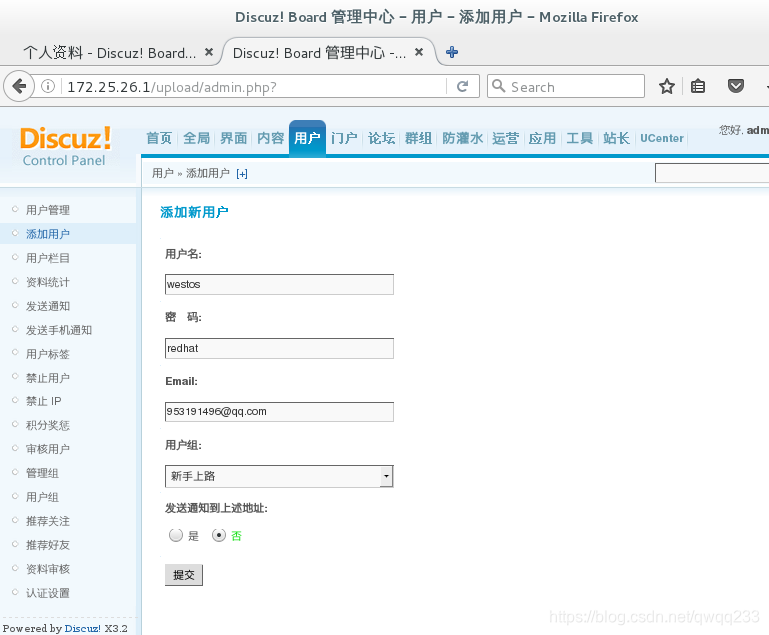Image resolution: width=769 pixels, height=635 pixels.
Task: Click the Discuz! link in the footer
Action: 82,628
